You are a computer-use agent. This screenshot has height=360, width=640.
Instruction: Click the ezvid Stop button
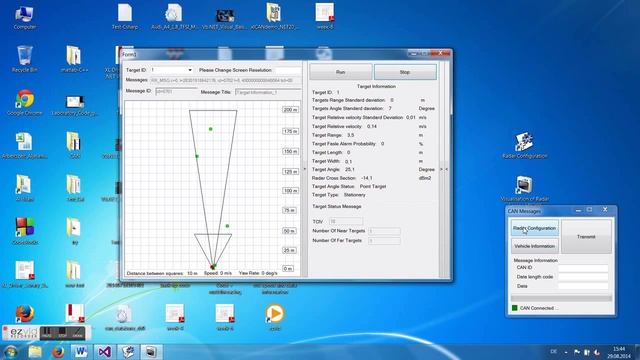(62, 333)
